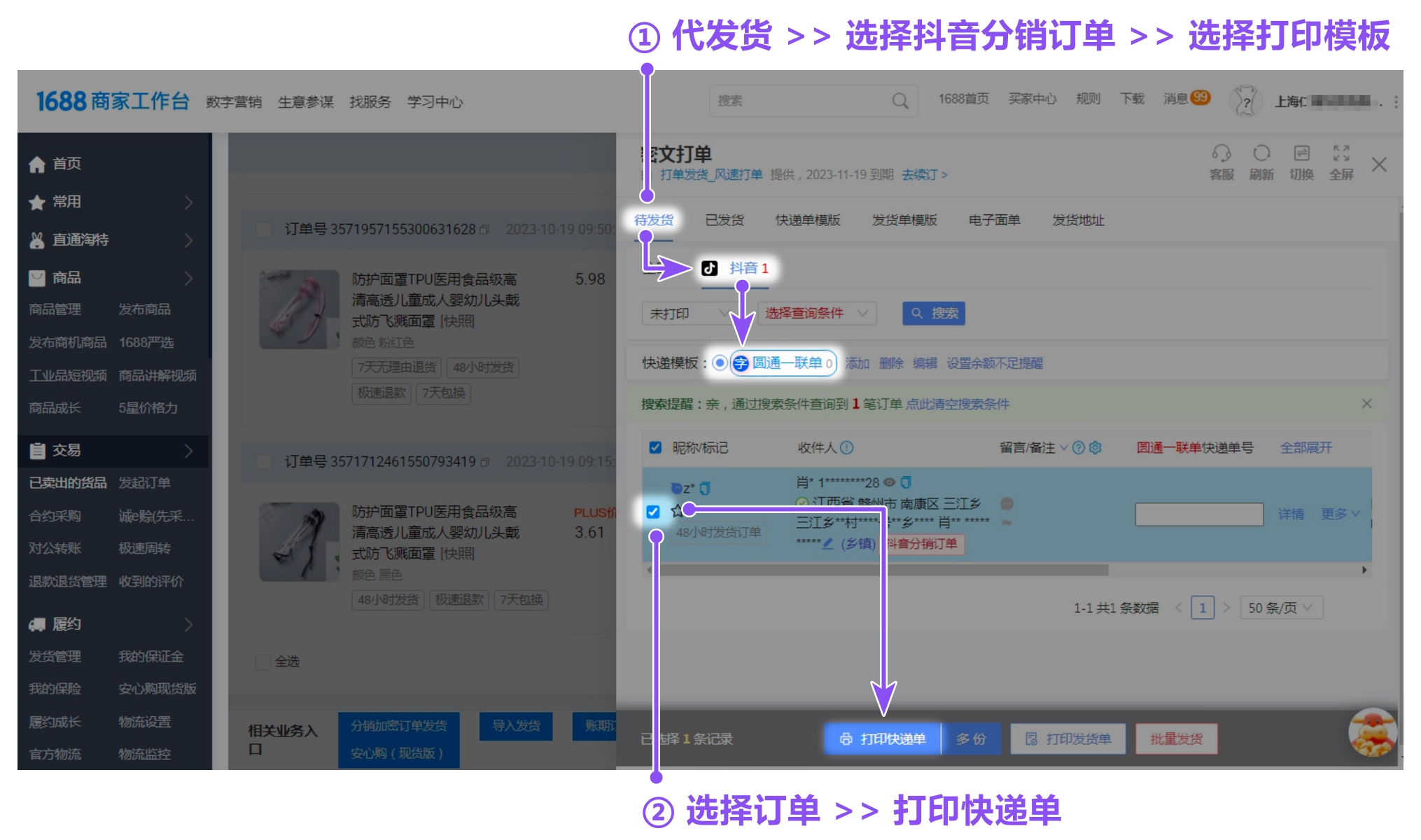The height and width of the screenshot is (840, 1421).
Task: Click 添加 to add an express template
Action: [x=857, y=363]
